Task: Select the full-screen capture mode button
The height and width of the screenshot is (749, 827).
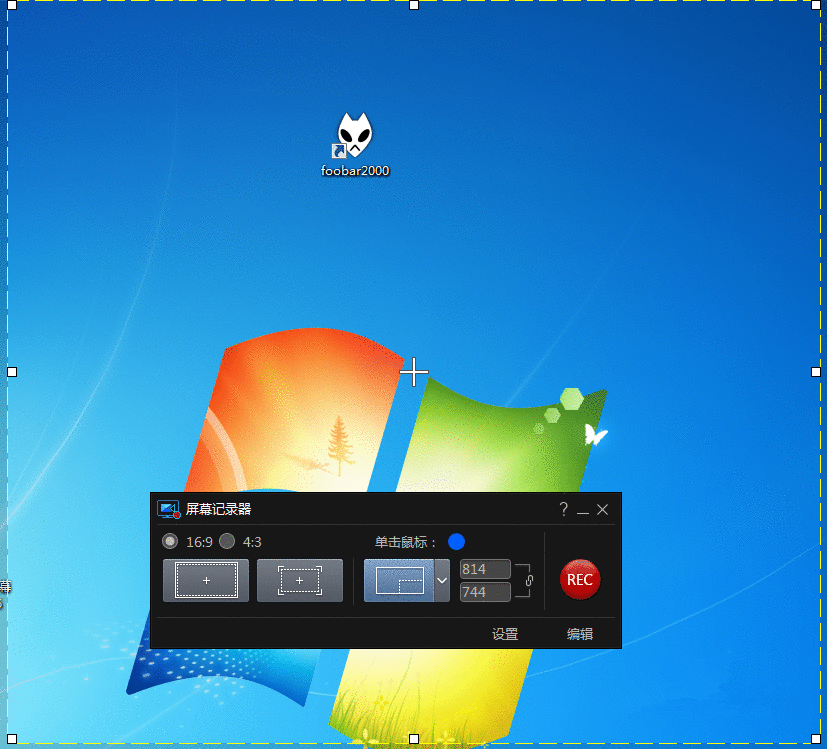Action: coord(206,580)
